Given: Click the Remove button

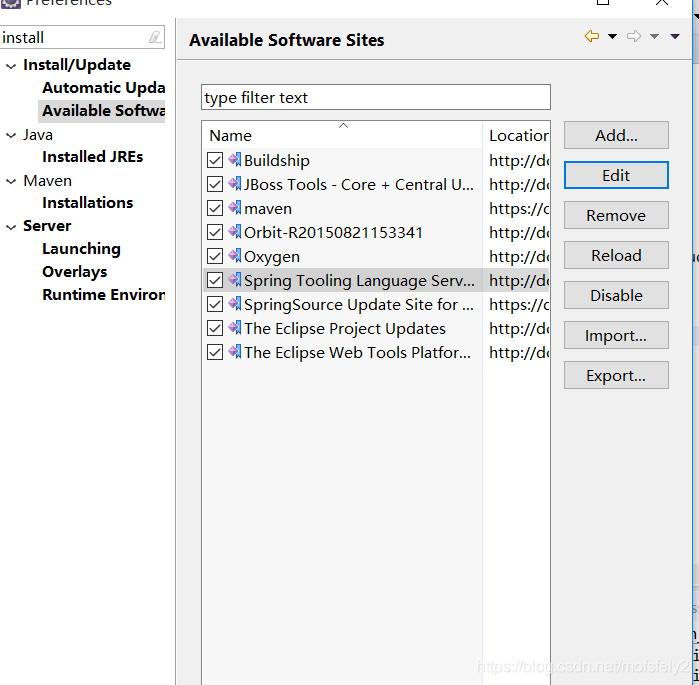Looking at the screenshot, I should point(616,215).
